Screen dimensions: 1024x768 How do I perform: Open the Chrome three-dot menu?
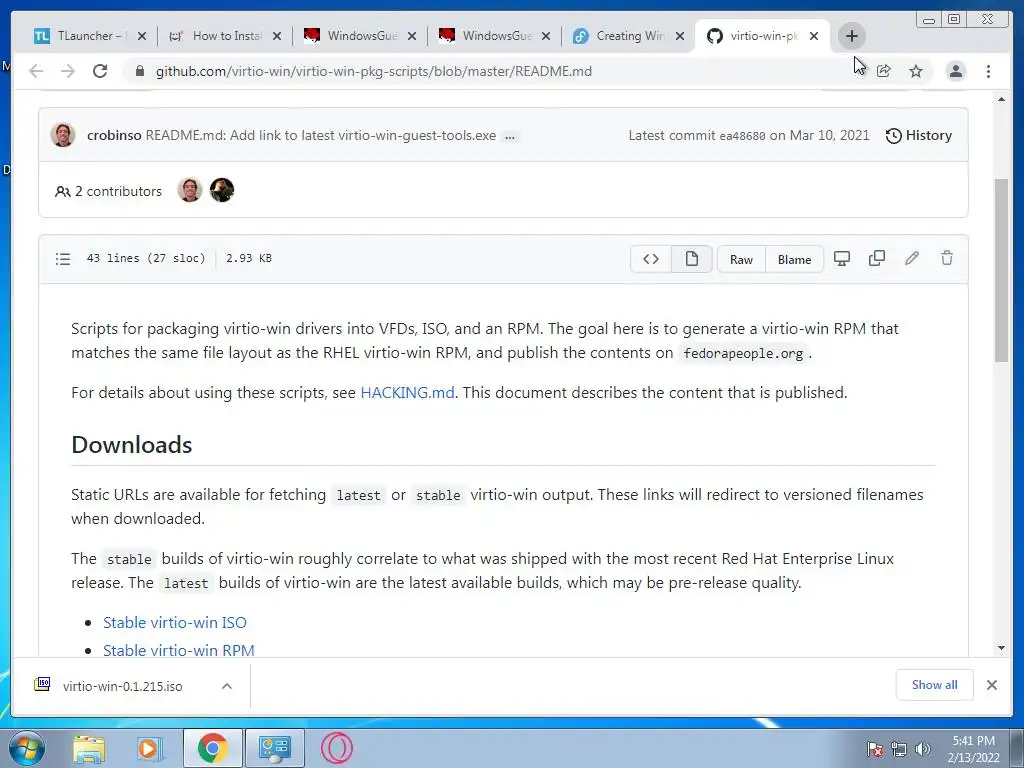tap(988, 71)
